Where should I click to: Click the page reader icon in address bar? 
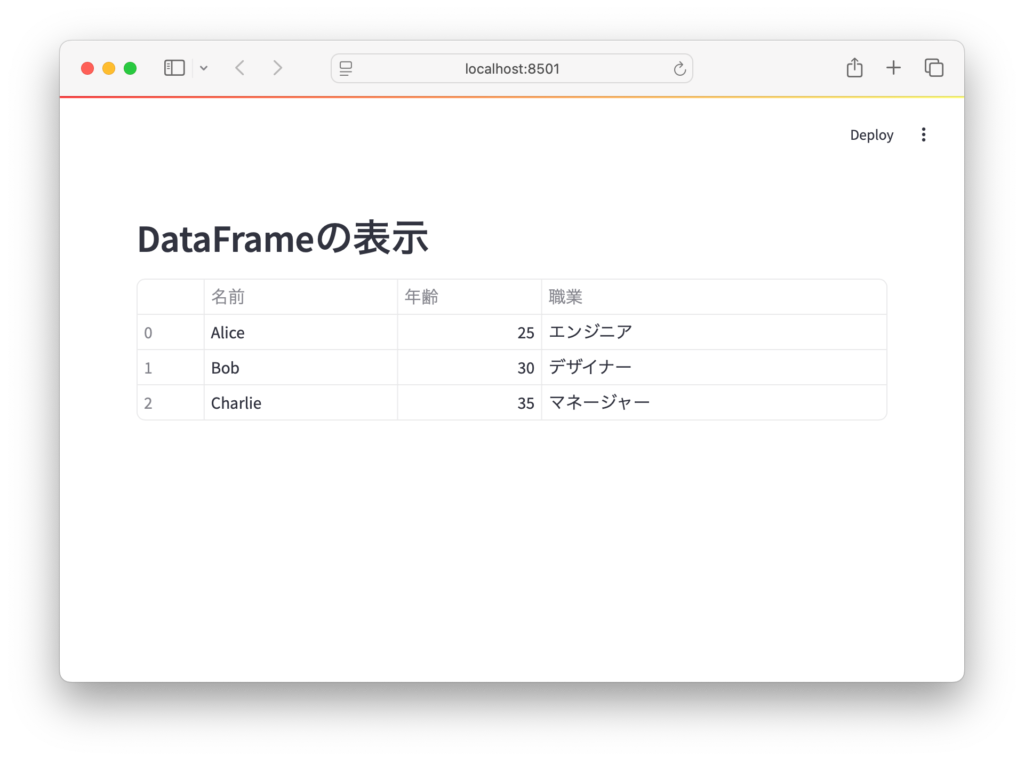346,68
